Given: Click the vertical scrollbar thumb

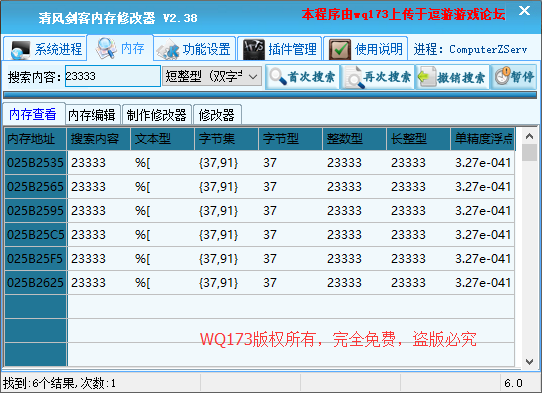Looking at the screenshot, I should 529,153.
